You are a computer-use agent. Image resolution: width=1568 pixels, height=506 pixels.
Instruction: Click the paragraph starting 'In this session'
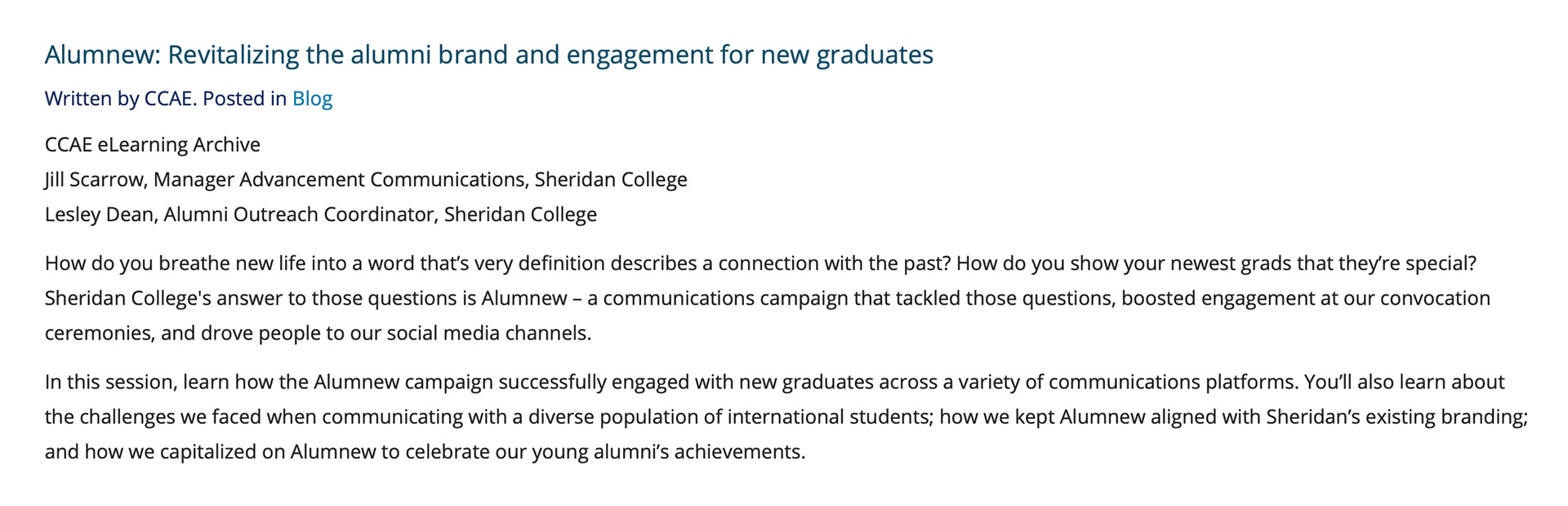click(x=786, y=417)
